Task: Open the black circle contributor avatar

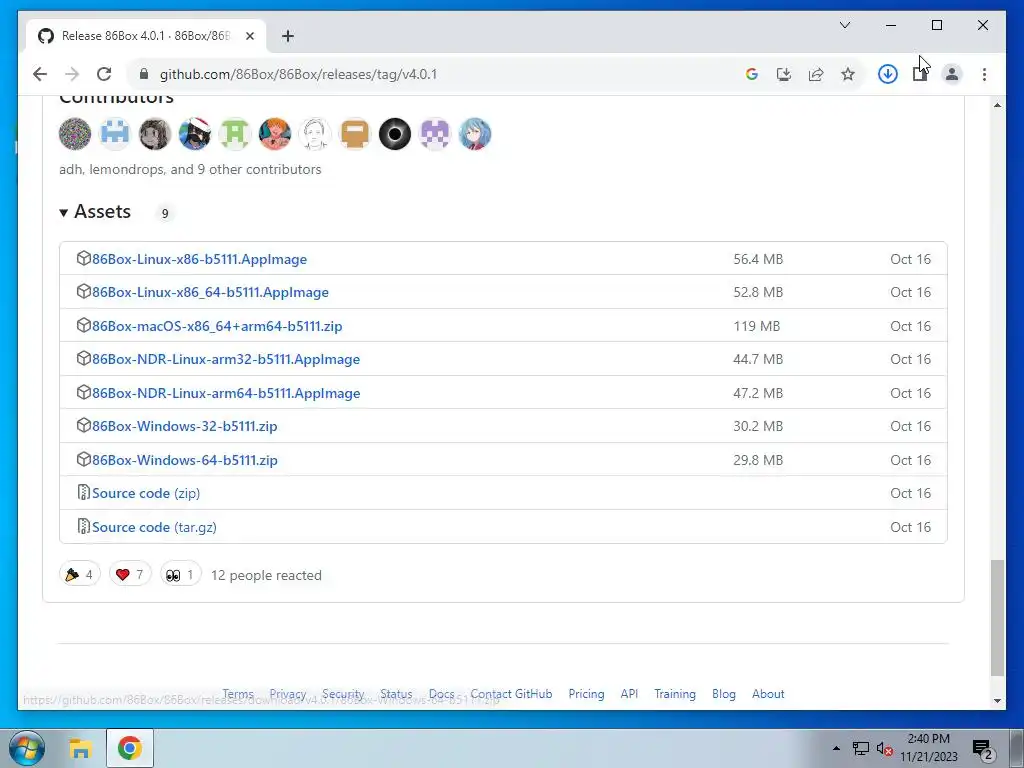Action: [395, 134]
